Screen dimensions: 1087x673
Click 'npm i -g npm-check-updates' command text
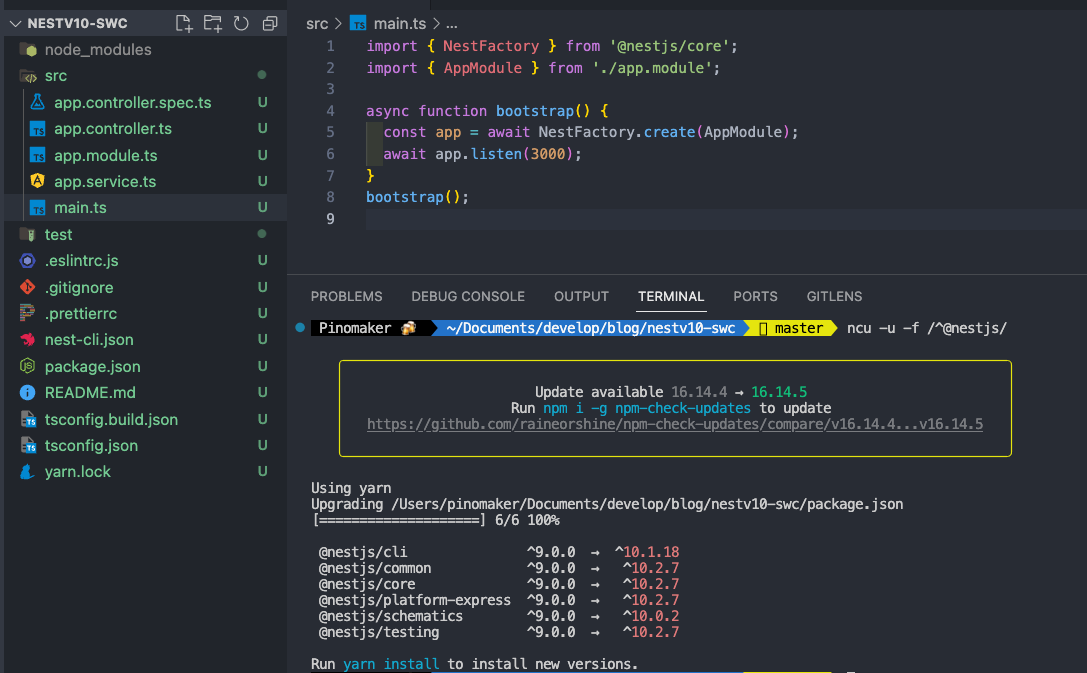tap(647, 408)
